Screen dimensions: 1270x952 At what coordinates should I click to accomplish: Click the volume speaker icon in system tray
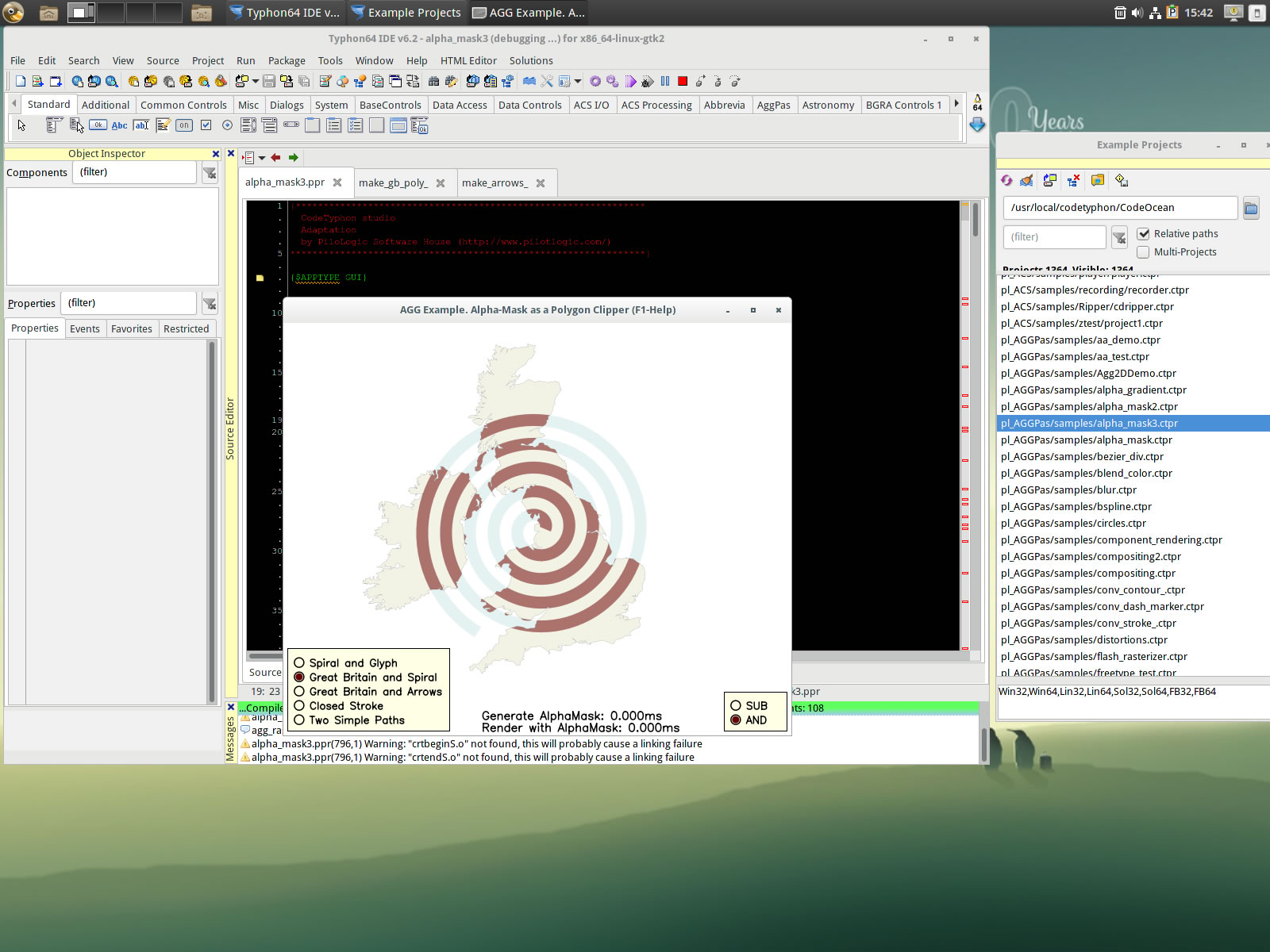coord(1137,13)
